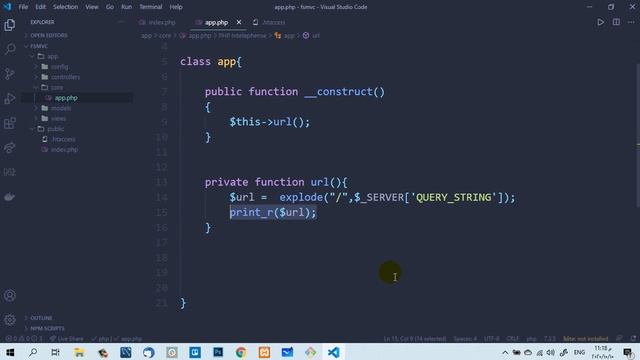Viewport: 640px width, 360px height.
Task: Change indentation via Spaces: 4
Action: coord(465,339)
